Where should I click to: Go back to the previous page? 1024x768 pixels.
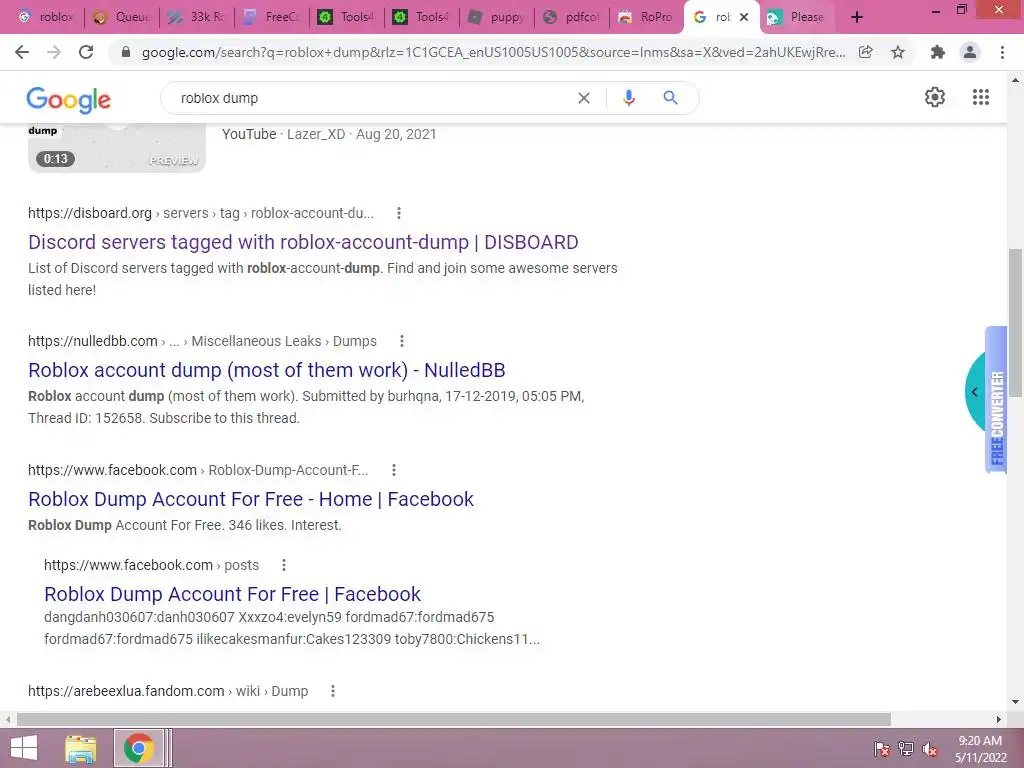coord(22,52)
